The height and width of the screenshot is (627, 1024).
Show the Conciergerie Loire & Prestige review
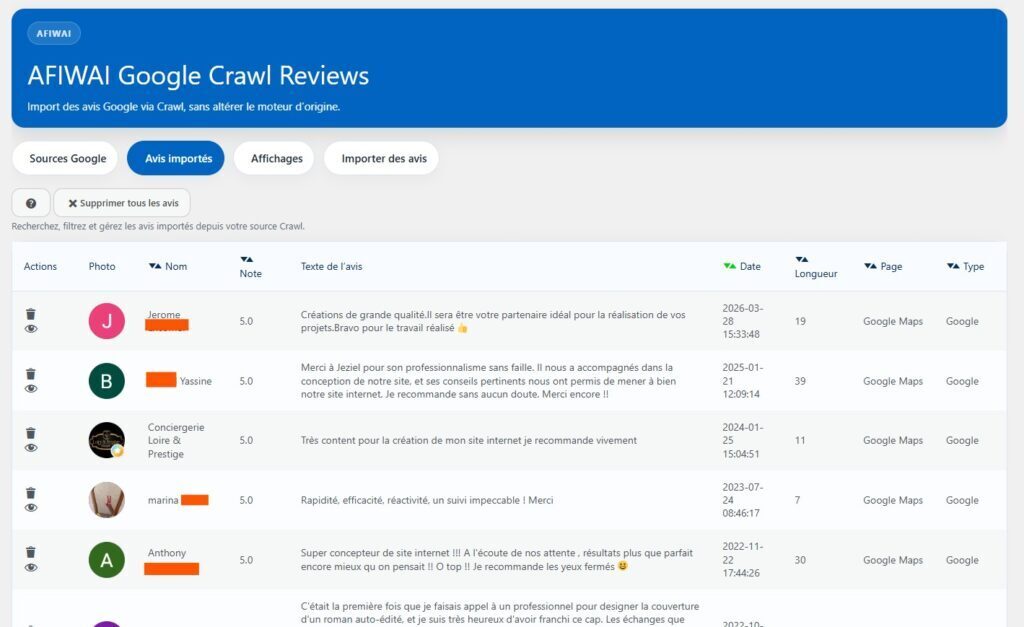pyautogui.click(x=31, y=447)
